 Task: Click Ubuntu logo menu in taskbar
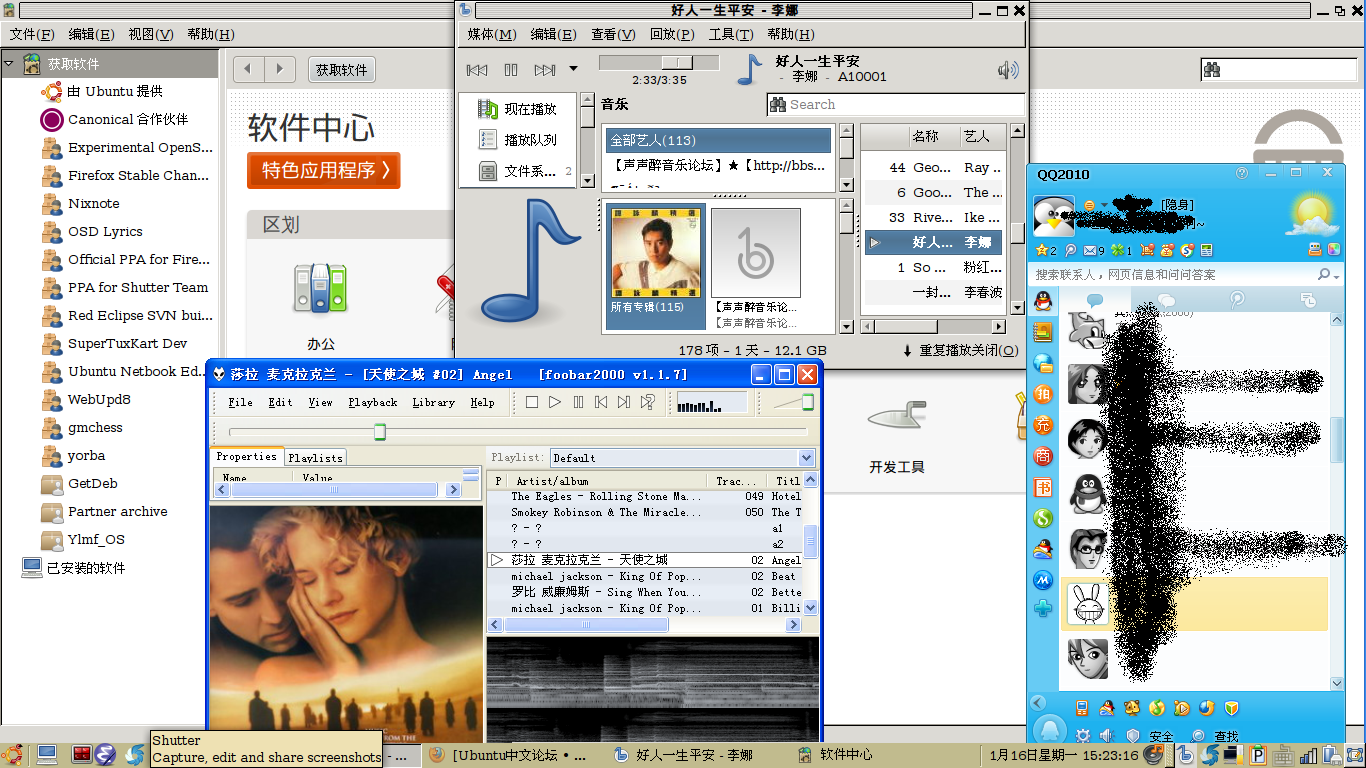13,754
